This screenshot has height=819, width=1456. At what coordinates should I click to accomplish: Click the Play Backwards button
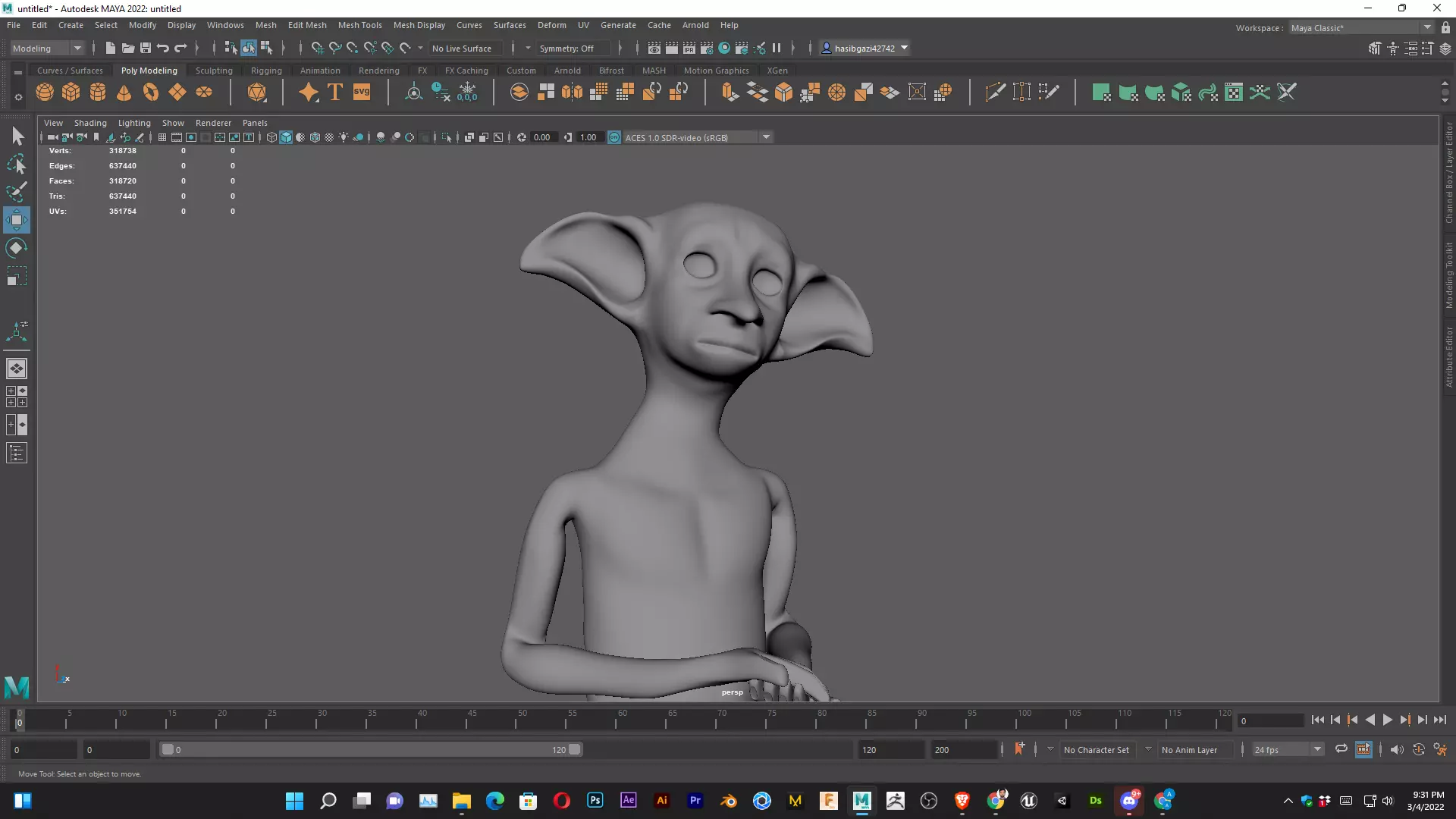tap(1370, 720)
